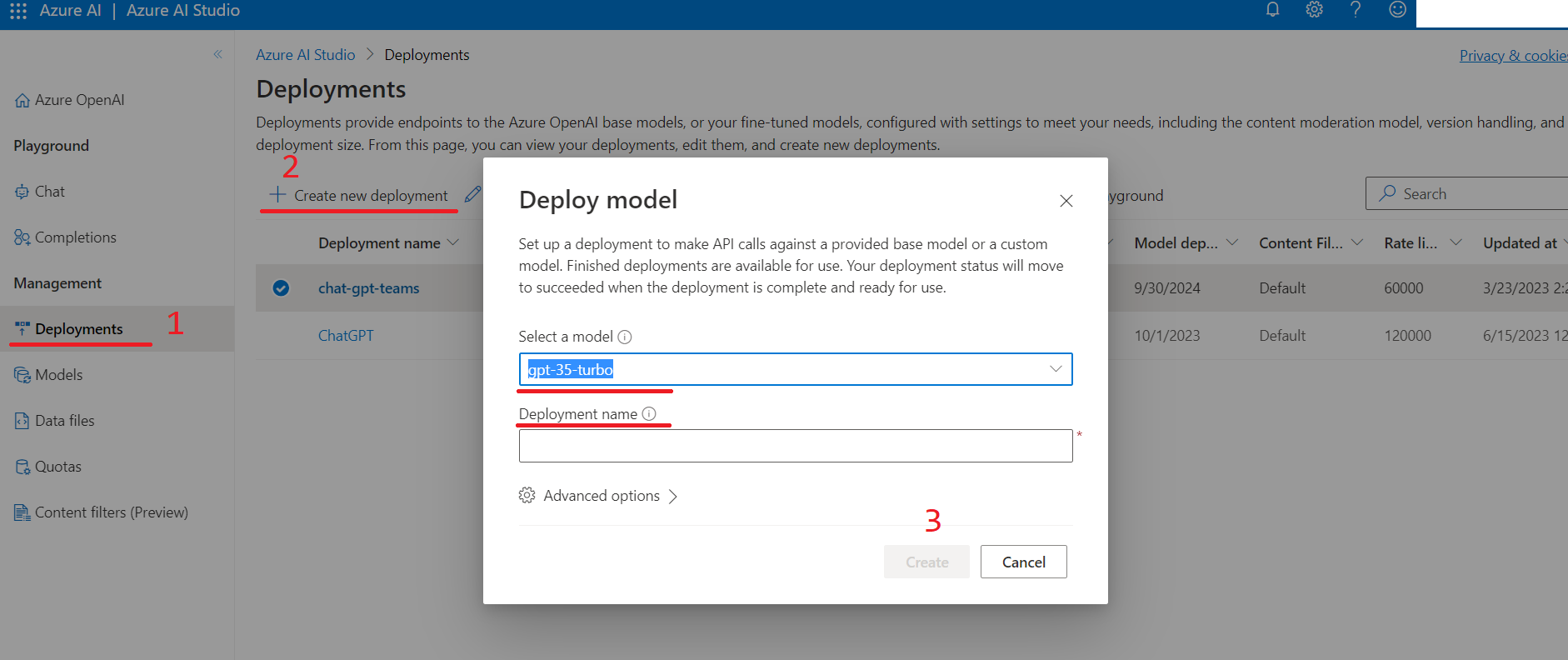Image resolution: width=1568 pixels, height=660 pixels.
Task: Open notifications bell icon
Action: click(1272, 10)
